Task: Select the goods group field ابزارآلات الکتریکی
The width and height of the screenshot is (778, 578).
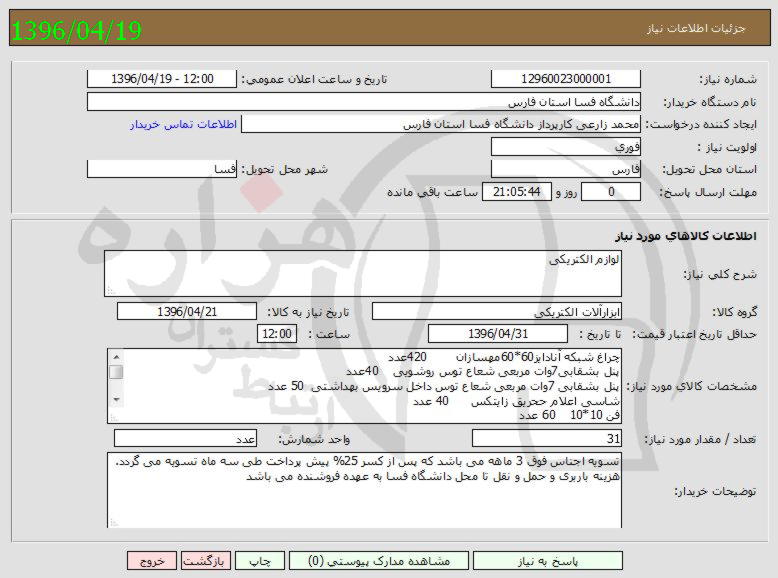Action: point(496,312)
